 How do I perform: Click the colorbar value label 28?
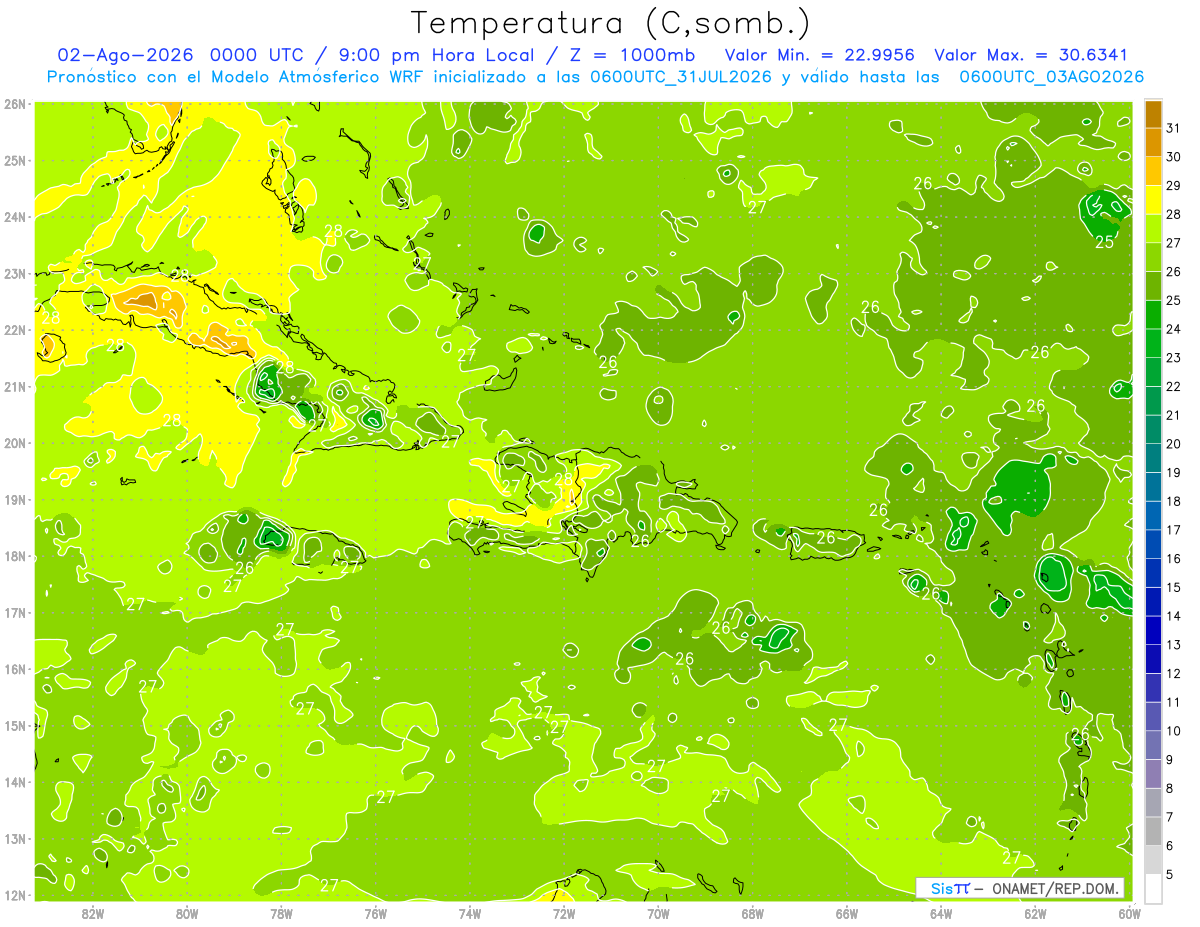click(1173, 213)
